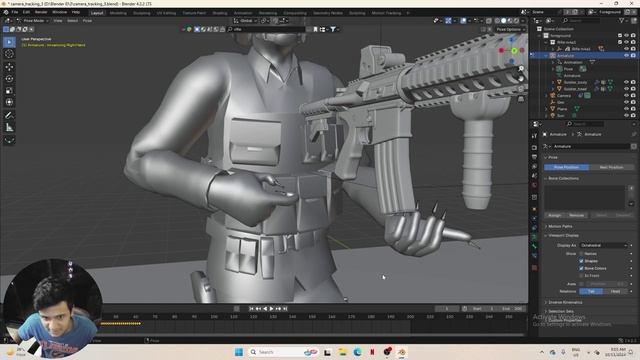Open the Display As Octahedral dropdown

pos(603,245)
